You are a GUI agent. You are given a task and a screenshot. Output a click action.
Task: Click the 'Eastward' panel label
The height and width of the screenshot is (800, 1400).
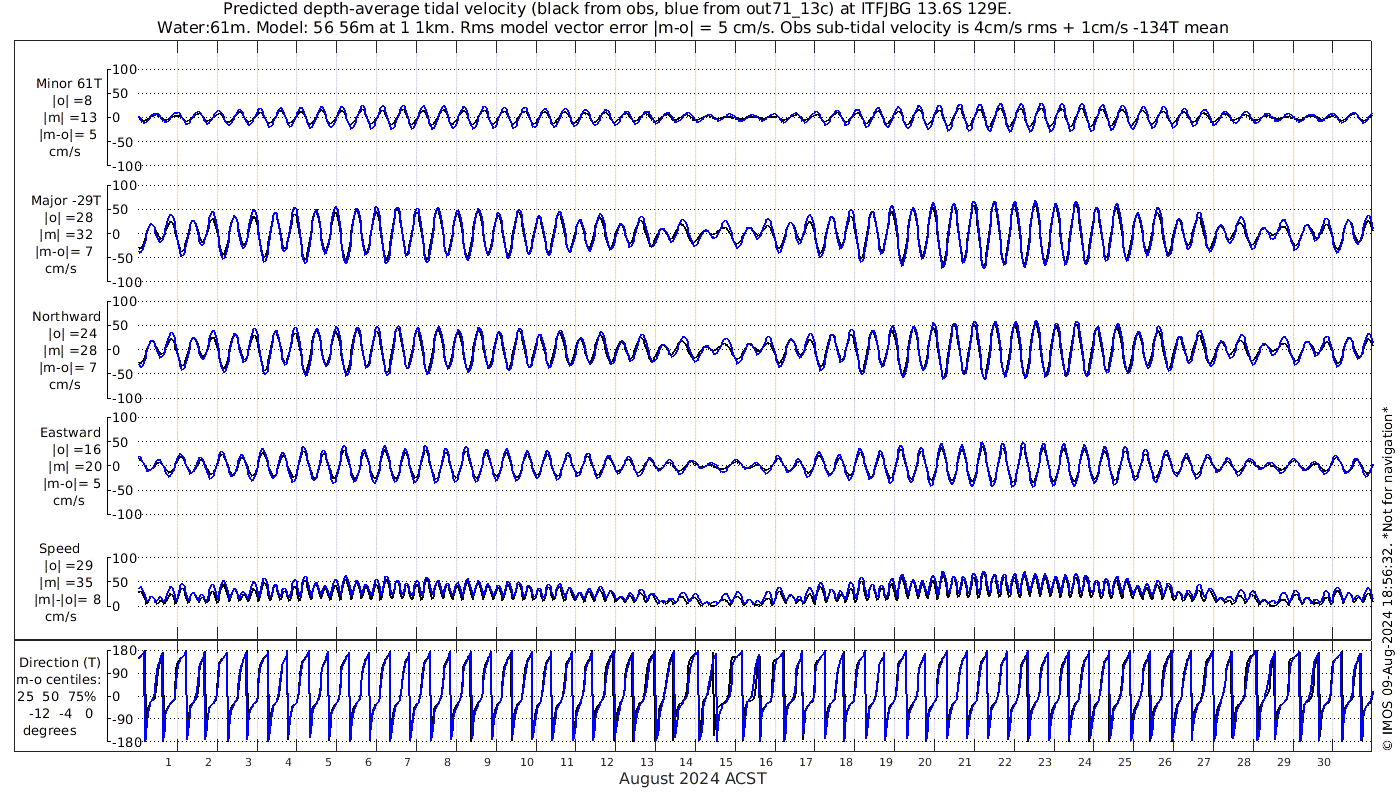click(71, 432)
